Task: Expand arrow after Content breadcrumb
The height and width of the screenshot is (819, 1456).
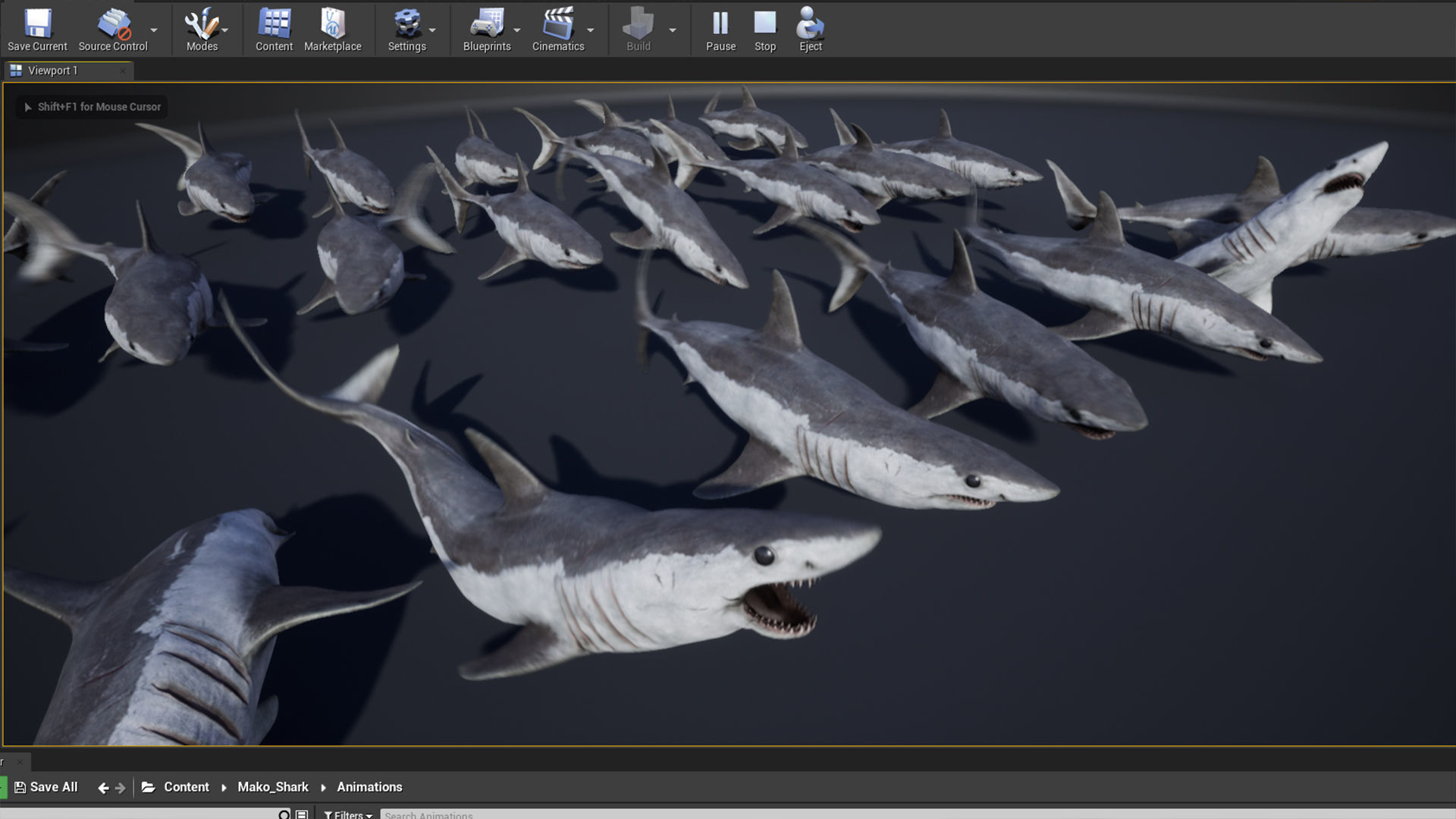Action: 224,788
